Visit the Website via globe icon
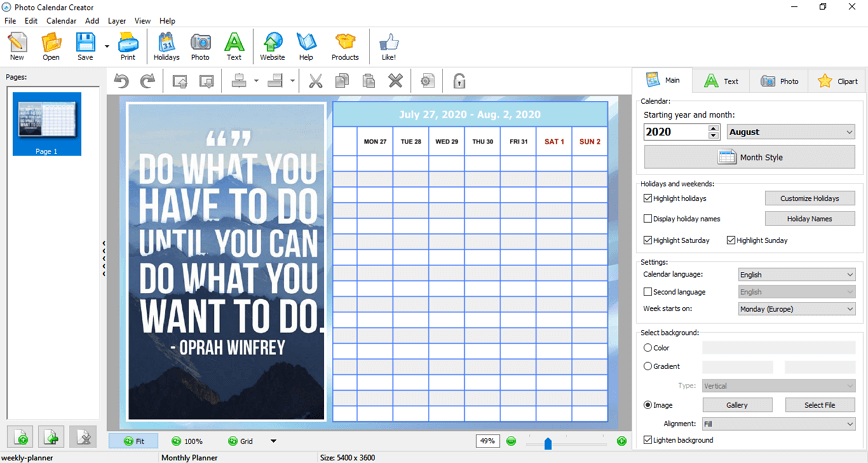The image size is (868, 463). click(x=272, y=47)
